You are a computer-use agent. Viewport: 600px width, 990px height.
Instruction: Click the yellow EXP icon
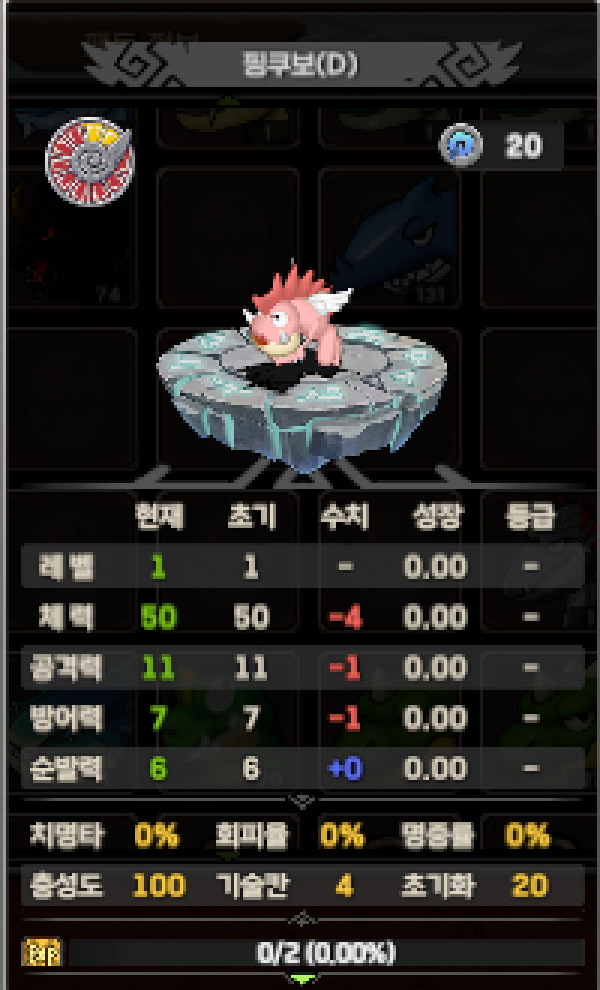tap(42, 952)
